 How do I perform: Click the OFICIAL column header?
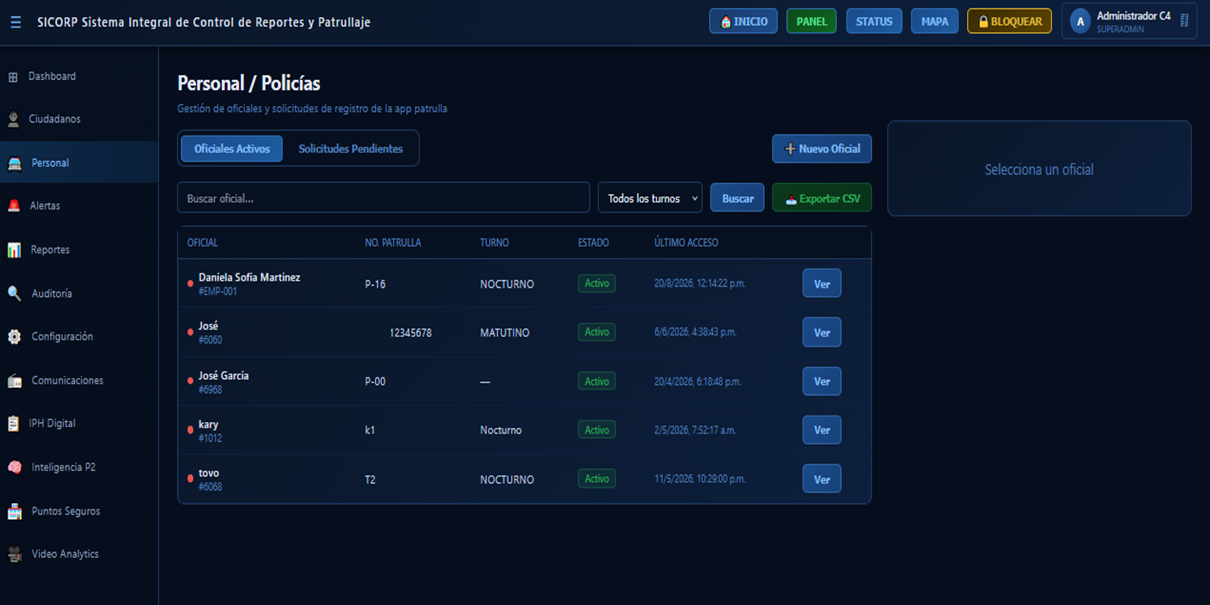click(x=202, y=243)
